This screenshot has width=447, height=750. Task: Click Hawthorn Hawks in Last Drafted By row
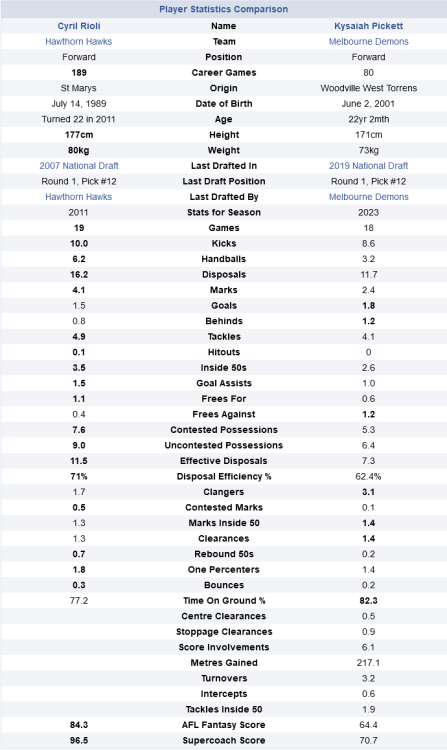click(x=78, y=197)
